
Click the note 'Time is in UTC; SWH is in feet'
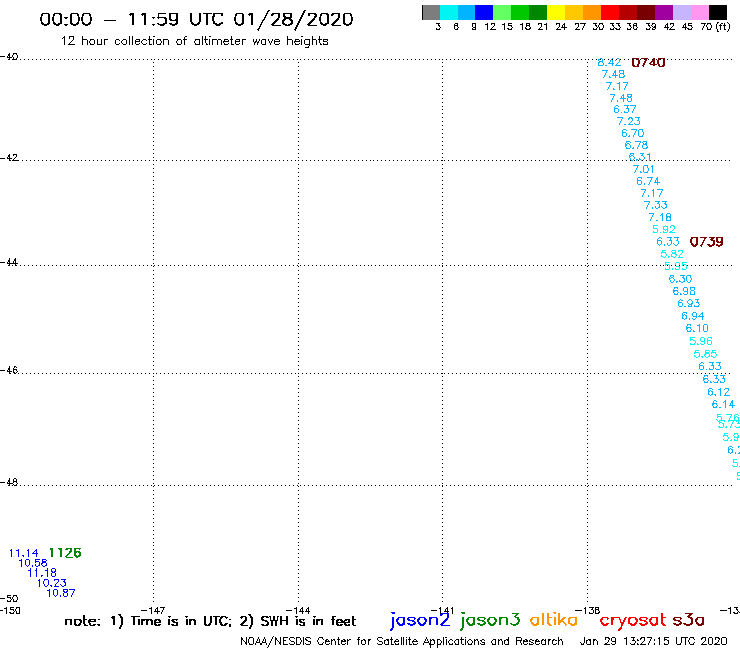210,621
